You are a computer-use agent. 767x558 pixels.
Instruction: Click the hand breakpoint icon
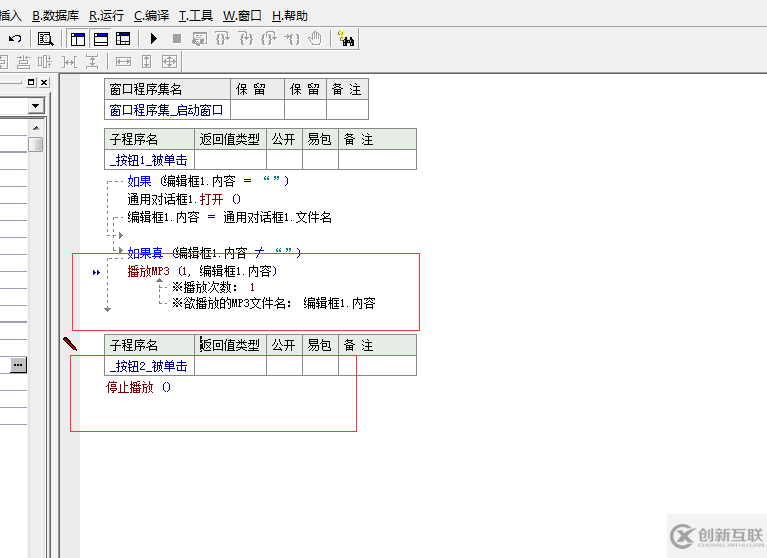pos(316,39)
